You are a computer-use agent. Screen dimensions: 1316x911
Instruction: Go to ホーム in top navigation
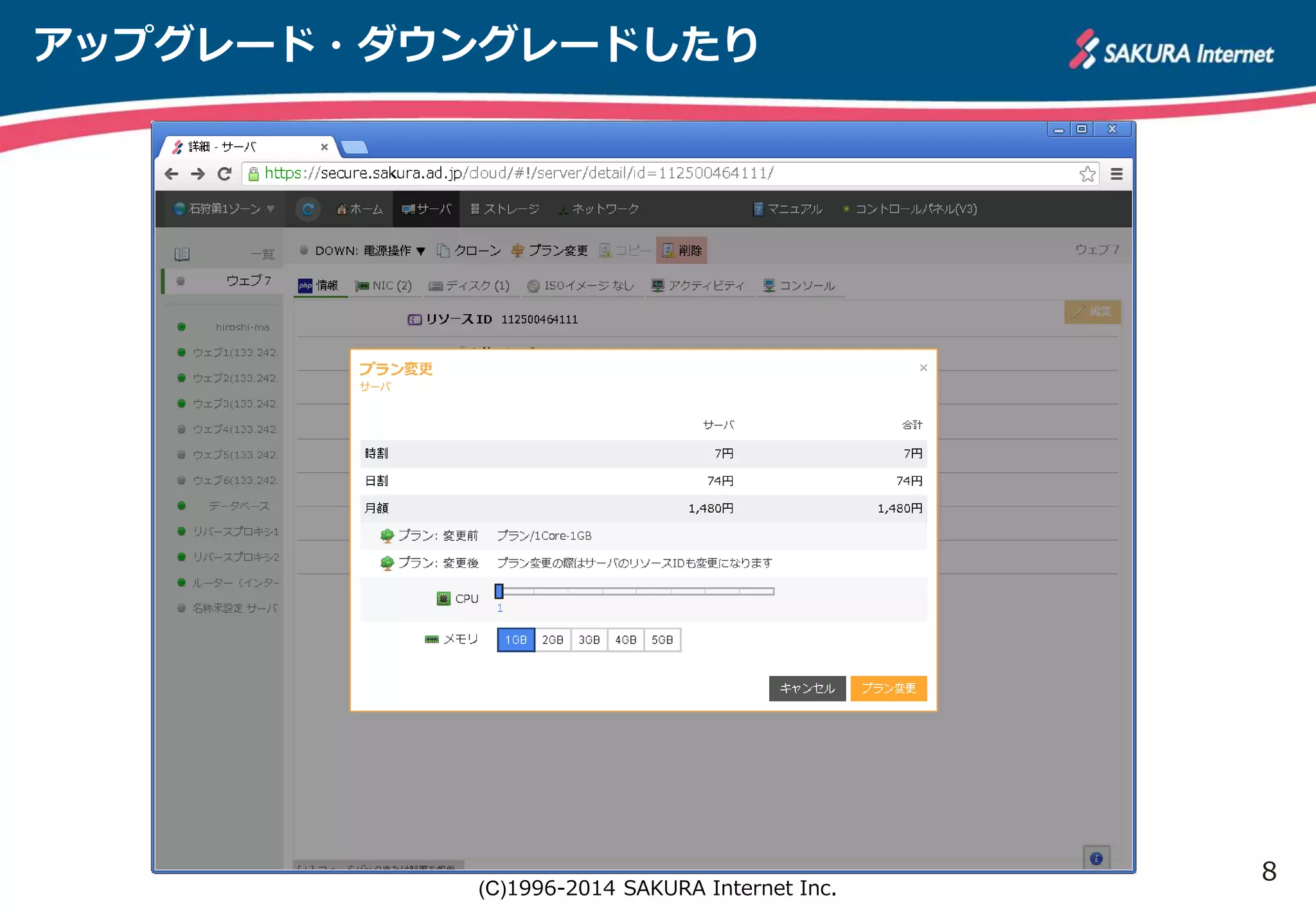(360, 209)
